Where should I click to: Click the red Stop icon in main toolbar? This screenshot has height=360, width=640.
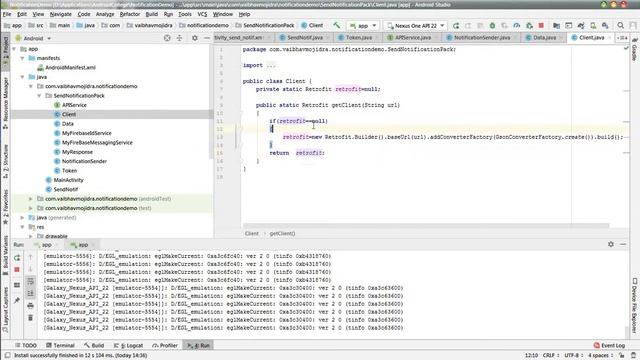[541, 25]
